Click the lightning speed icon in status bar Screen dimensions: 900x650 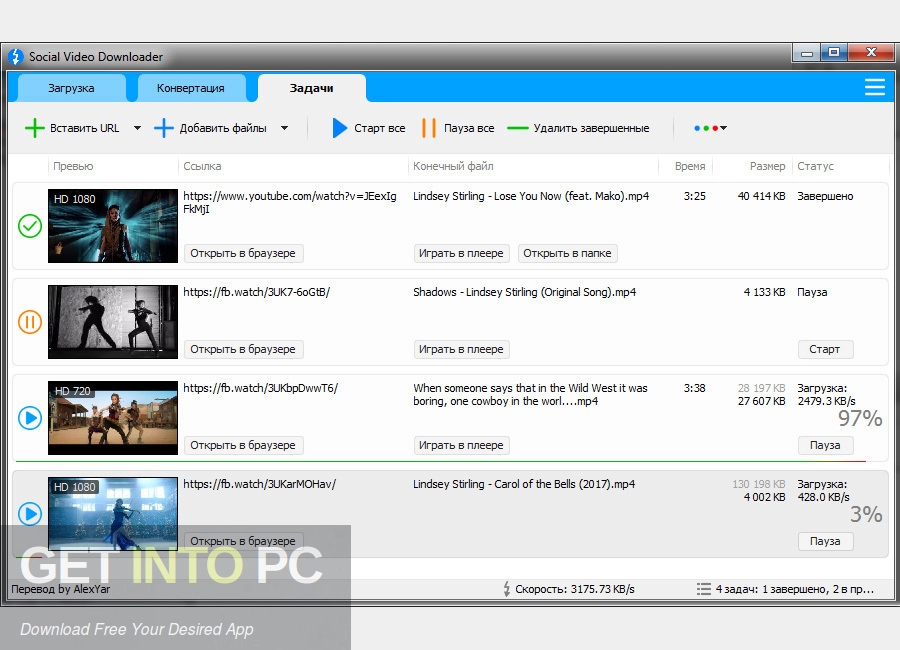click(x=506, y=589)
